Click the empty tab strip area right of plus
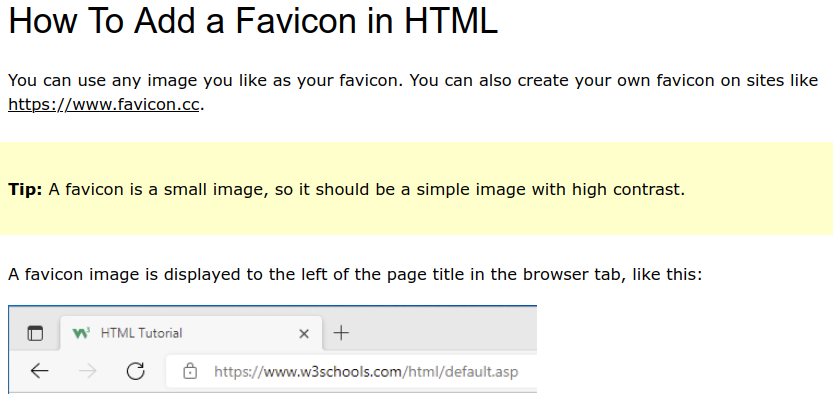833x408 pixels. click(x=450, y=333)
